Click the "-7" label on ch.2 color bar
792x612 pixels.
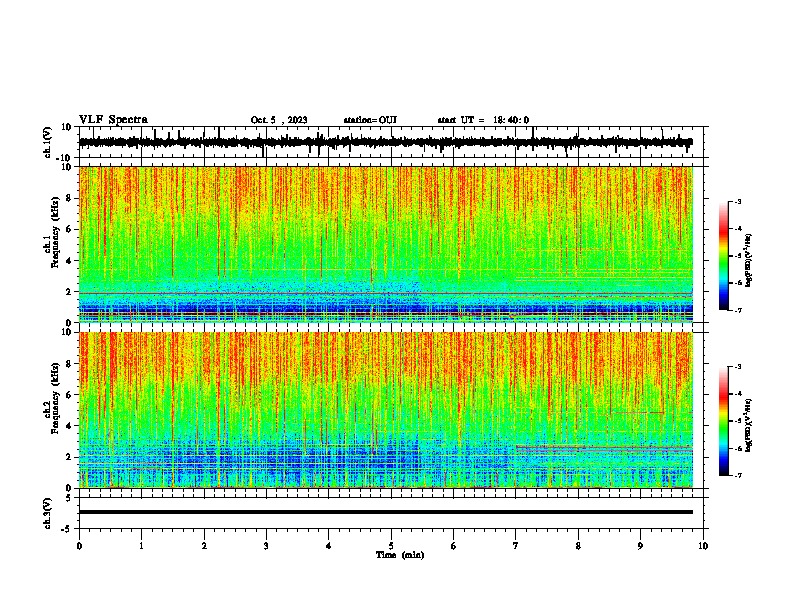pyautogui.click(x=738, y=476)
